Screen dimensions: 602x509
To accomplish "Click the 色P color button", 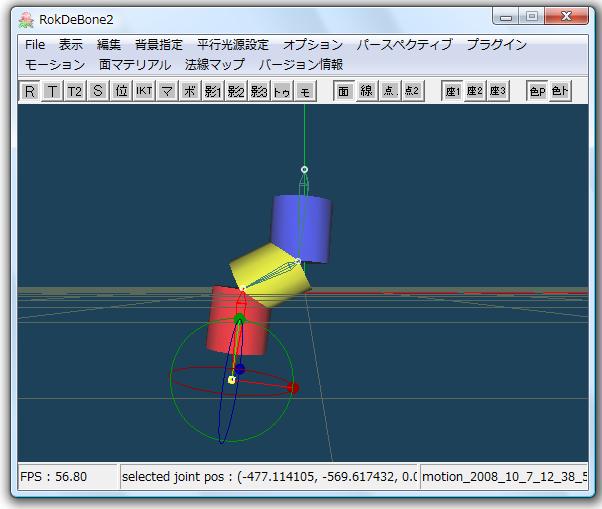I will [537, 91].
